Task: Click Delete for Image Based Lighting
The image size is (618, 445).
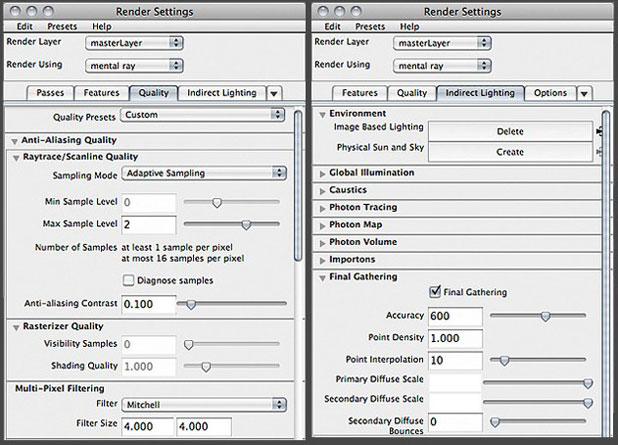Action: point(510,131)
